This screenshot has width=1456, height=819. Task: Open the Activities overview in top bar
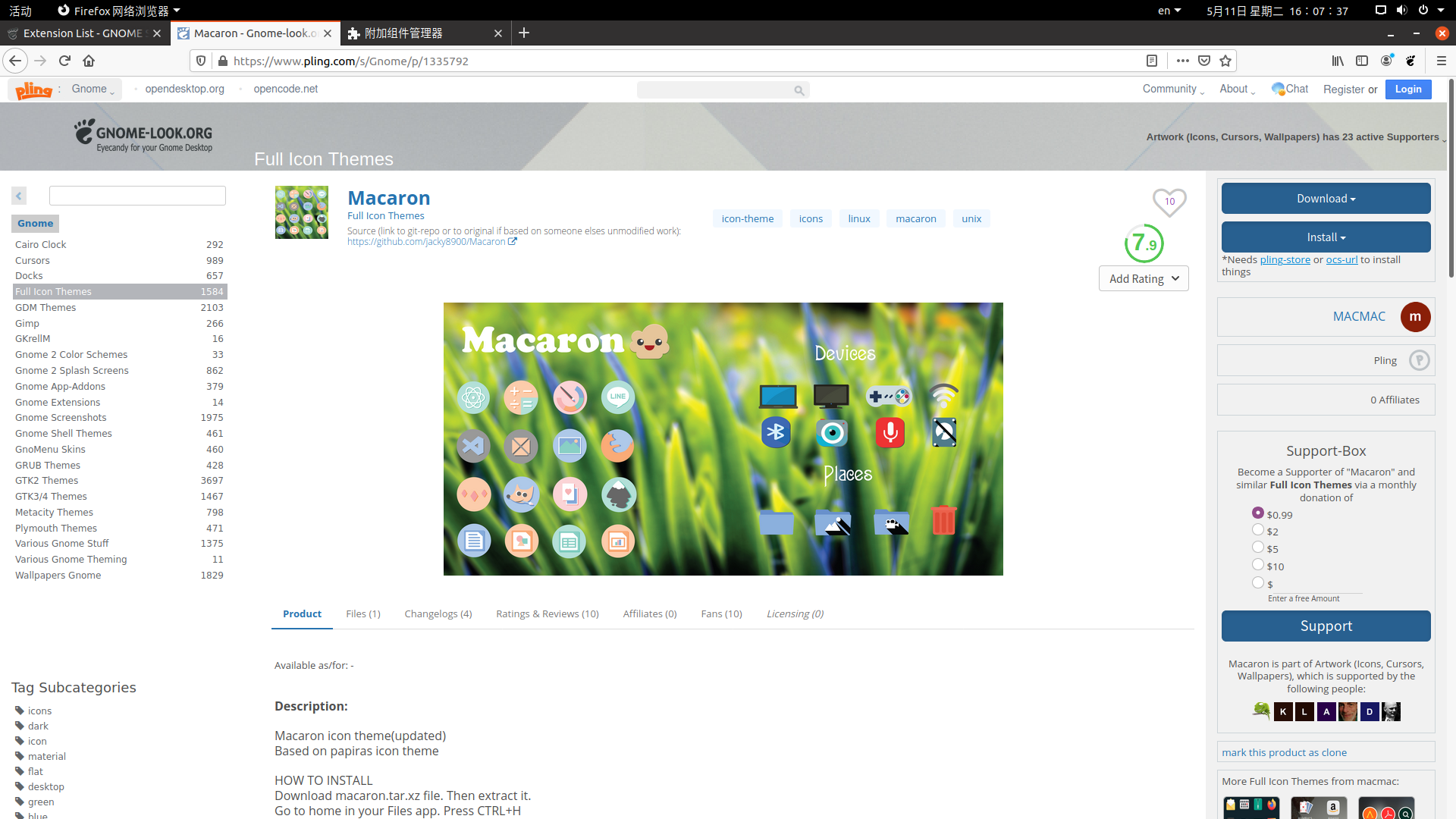[x=20, y=11]
